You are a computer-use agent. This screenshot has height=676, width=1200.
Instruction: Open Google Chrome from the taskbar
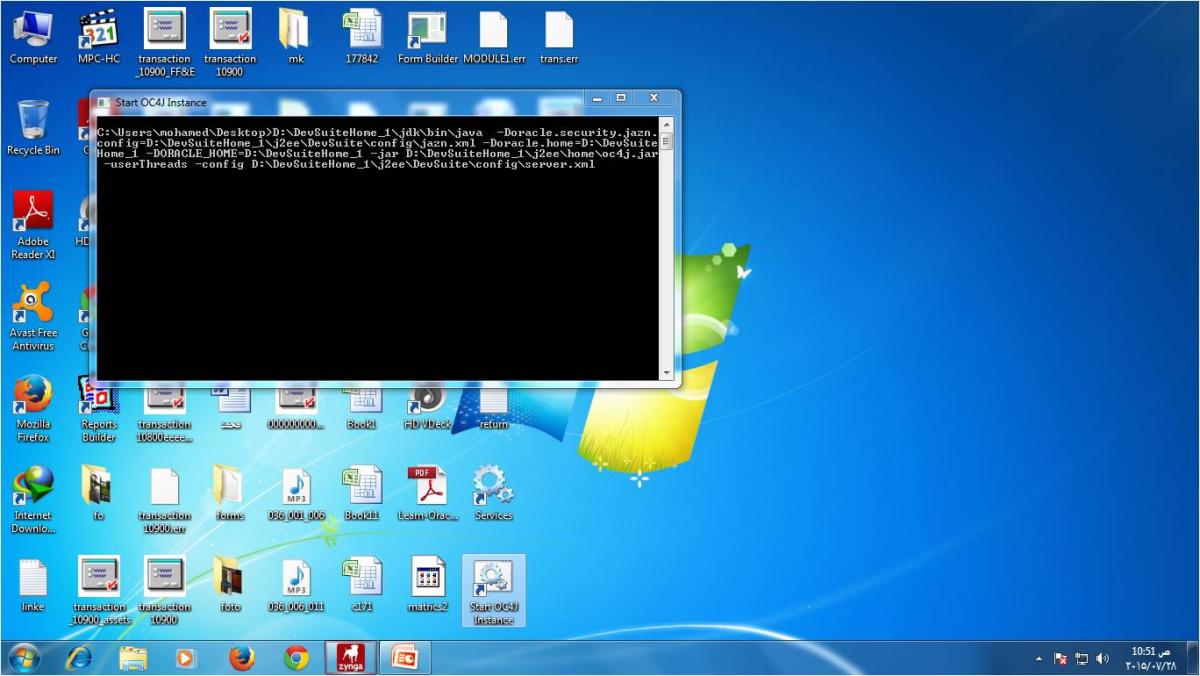pos(296,658)
